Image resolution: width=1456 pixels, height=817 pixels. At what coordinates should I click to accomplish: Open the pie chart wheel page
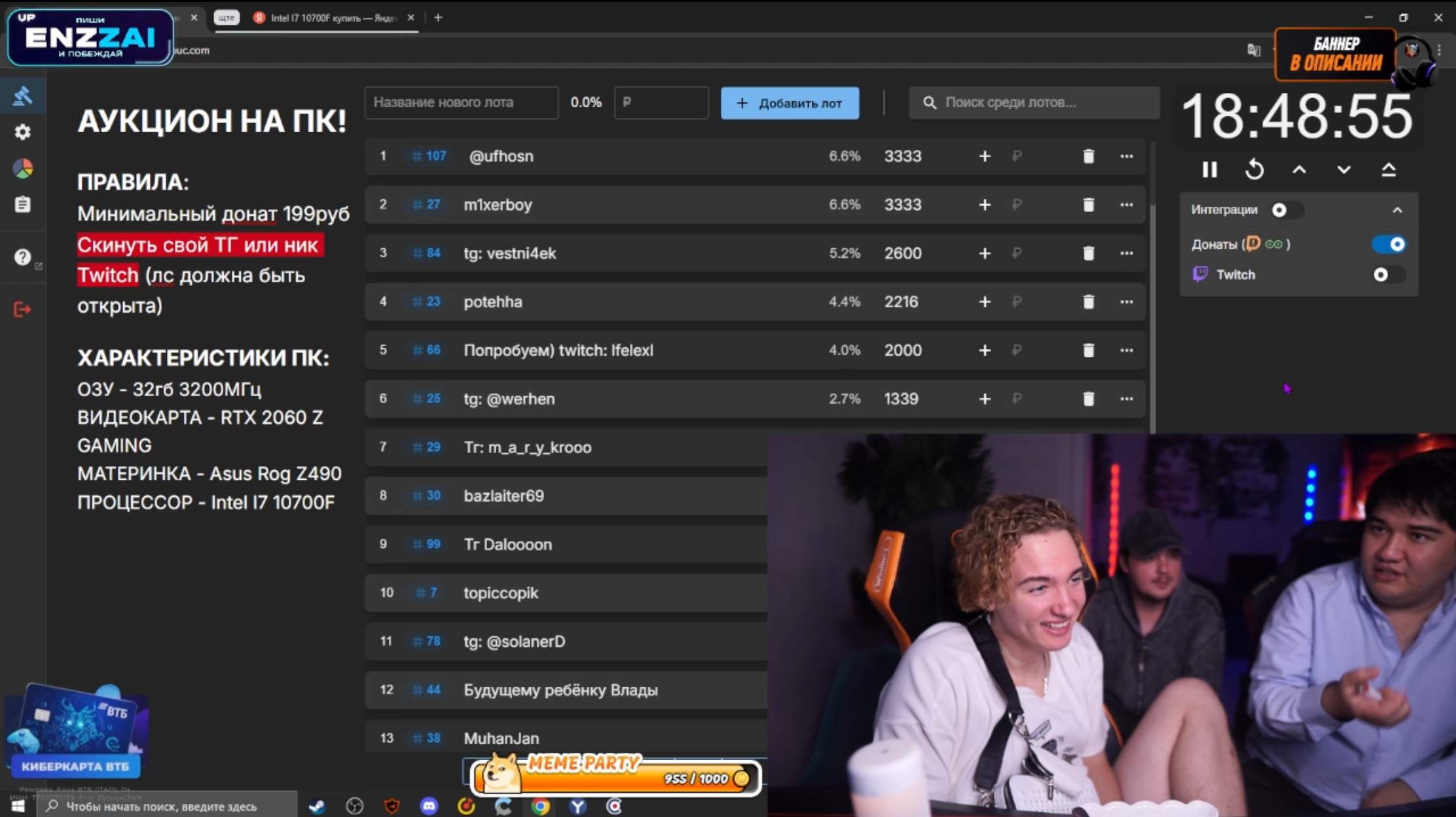tap(23, 169)
